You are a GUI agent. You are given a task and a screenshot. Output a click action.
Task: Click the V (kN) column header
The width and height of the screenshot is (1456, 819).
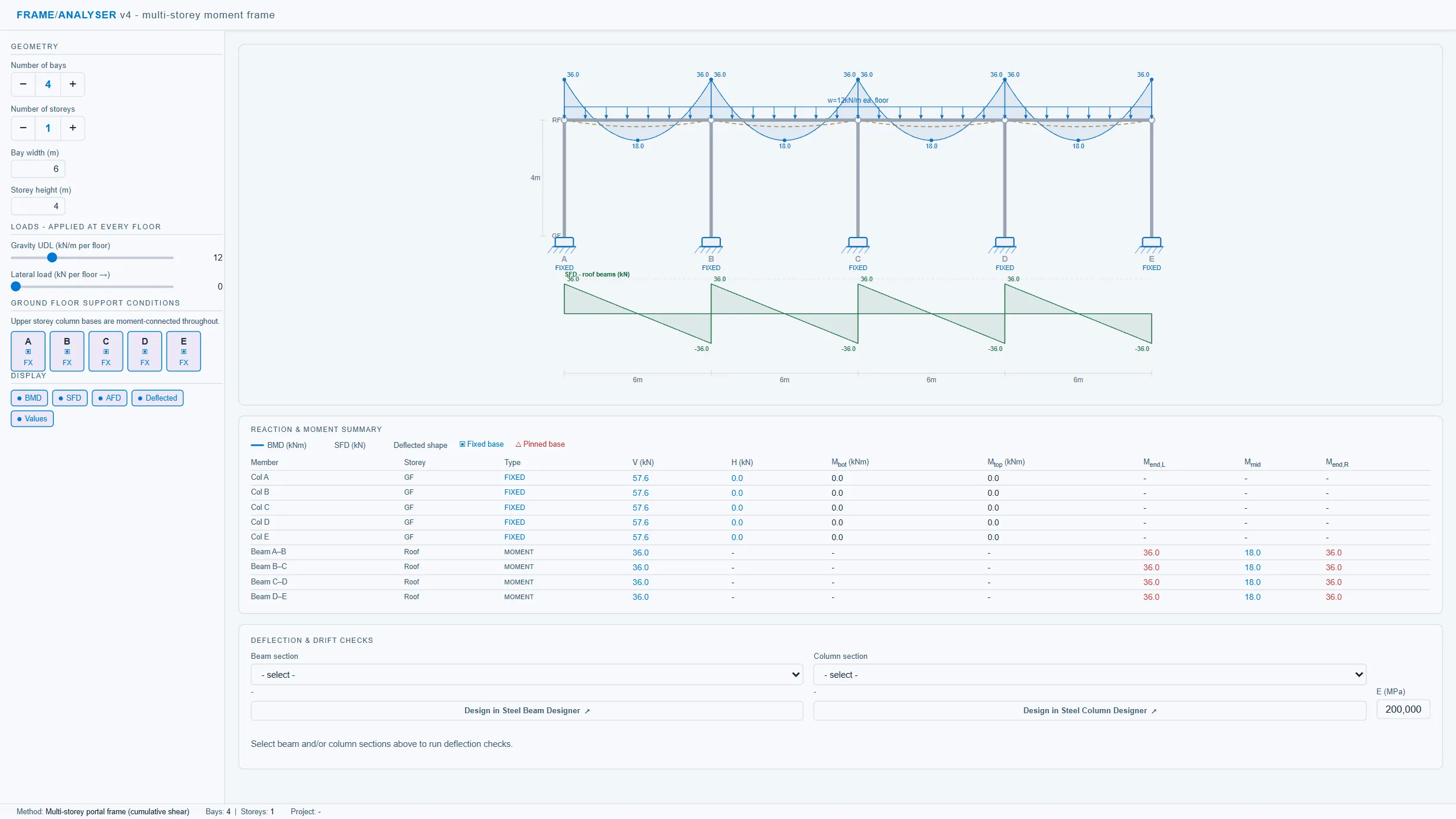coord(643,462)
